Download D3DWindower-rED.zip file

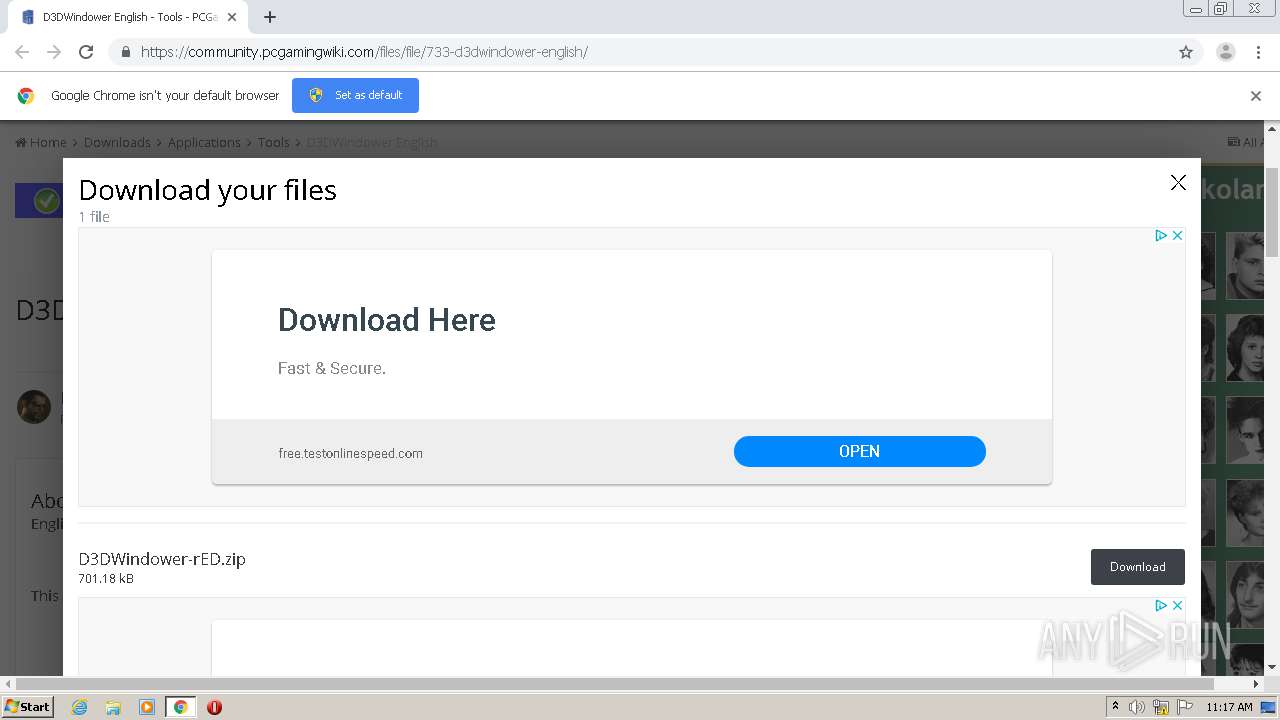(x=1138, y=567)
